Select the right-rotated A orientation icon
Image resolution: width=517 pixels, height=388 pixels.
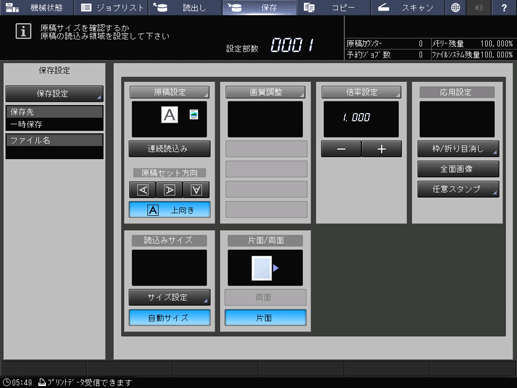coord(169,190)
